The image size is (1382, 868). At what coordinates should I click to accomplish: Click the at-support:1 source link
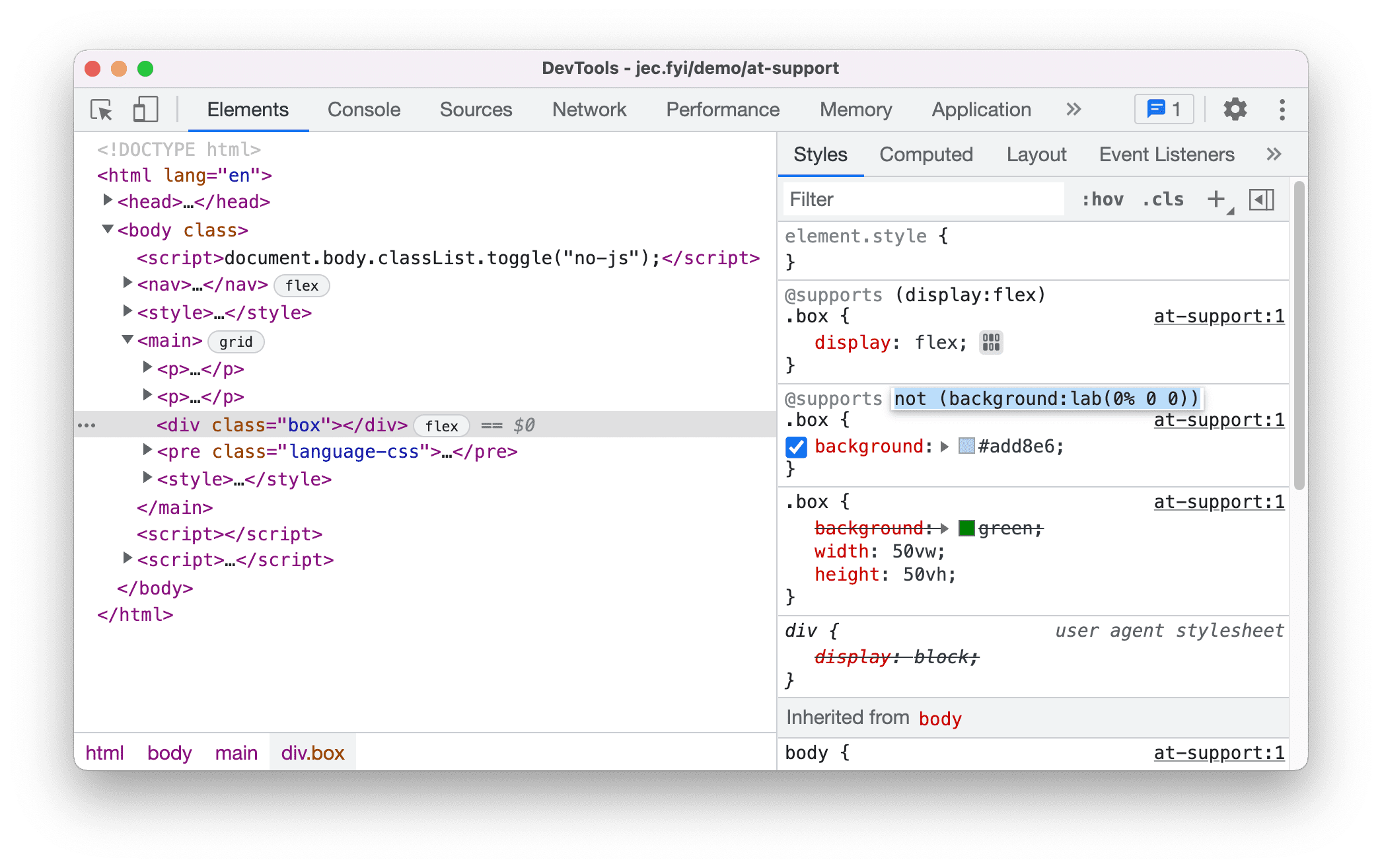[1218, 317]
